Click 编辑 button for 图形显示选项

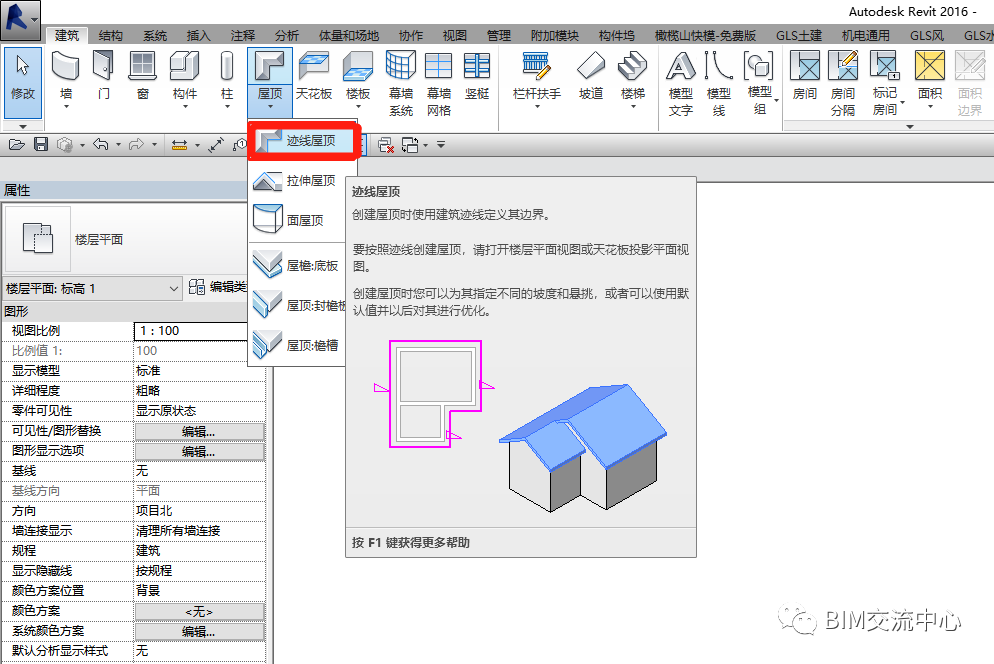(199, 452)
